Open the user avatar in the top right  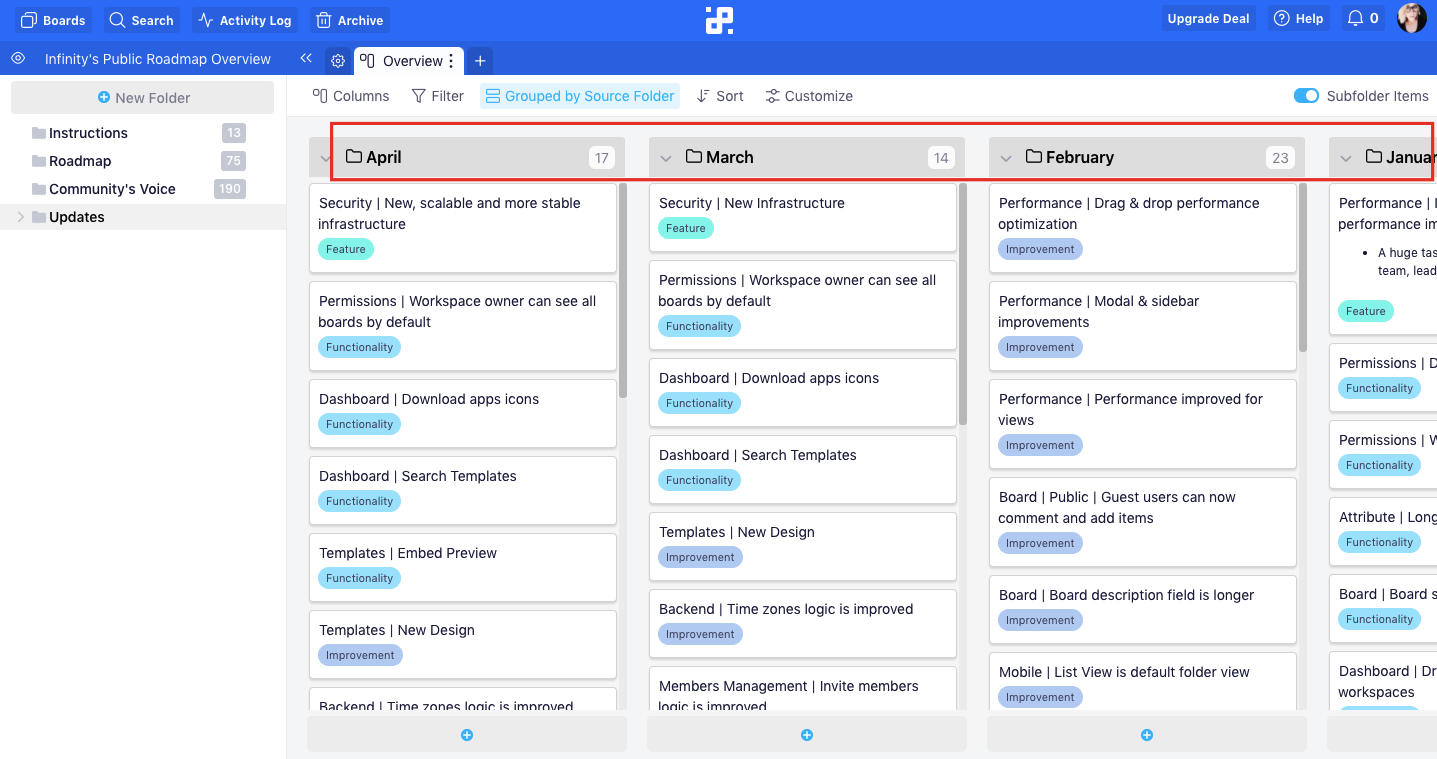click(1412, 19)
